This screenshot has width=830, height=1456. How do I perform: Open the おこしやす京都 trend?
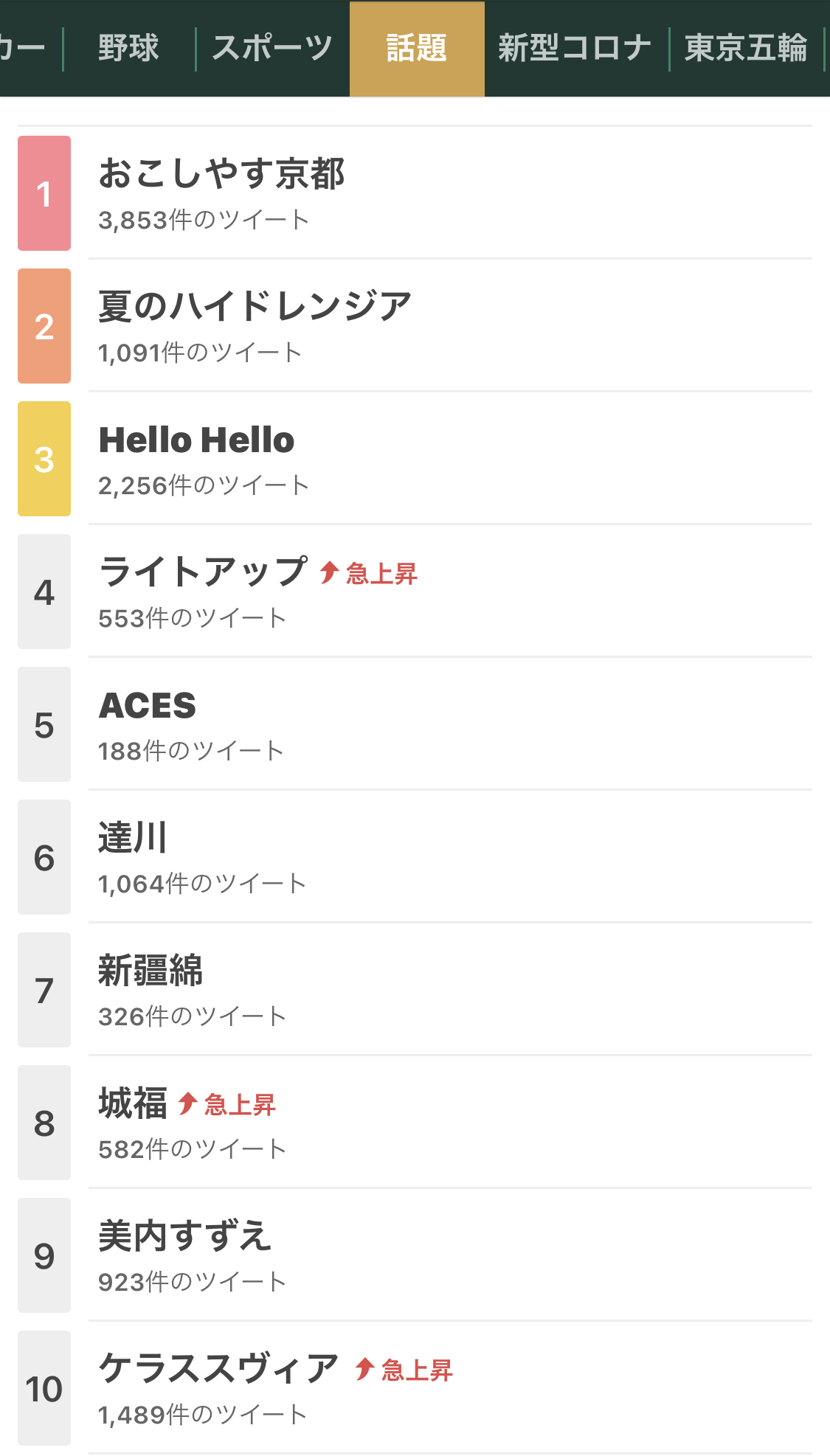221,174
